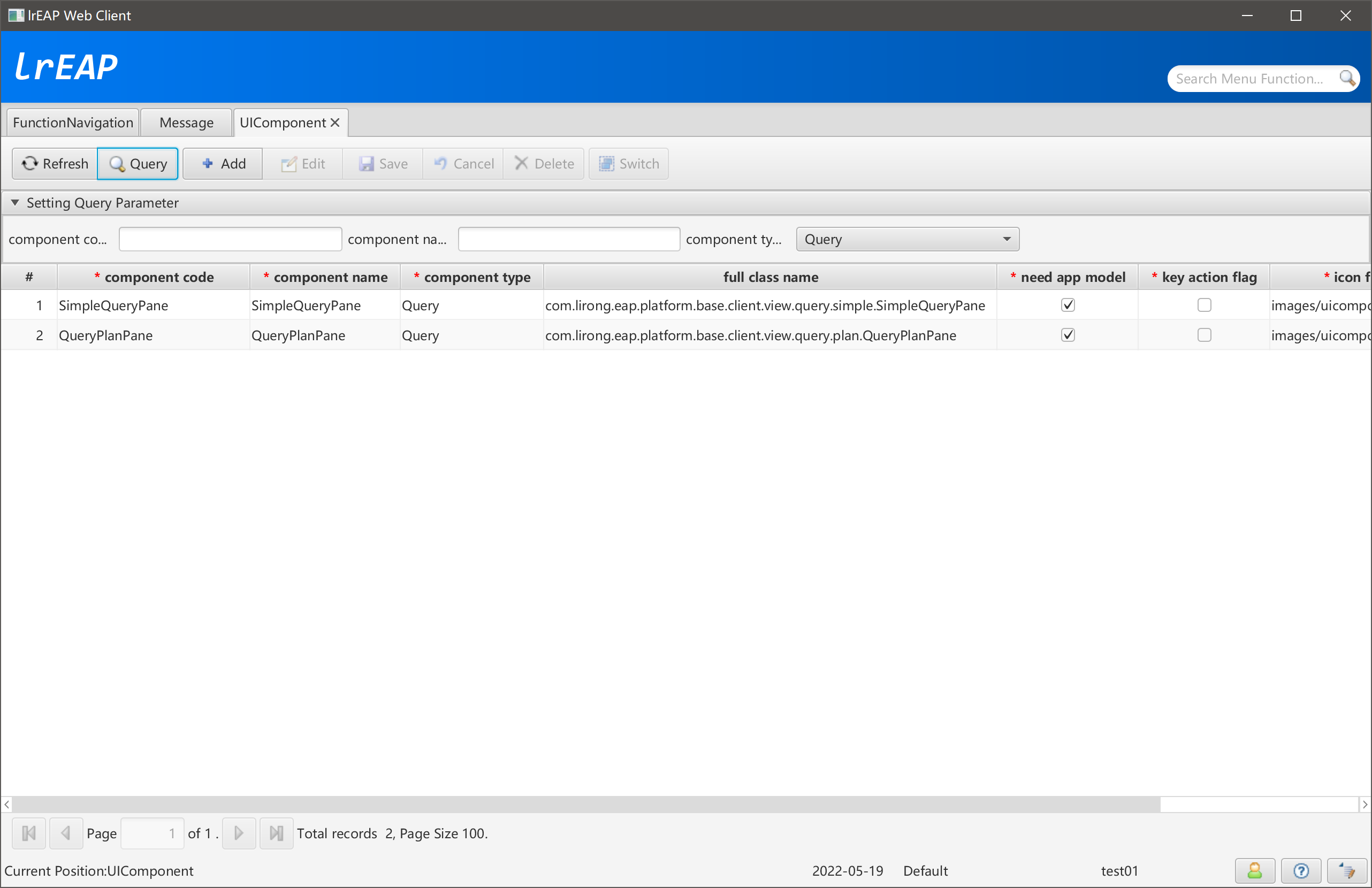
Task: Click the Edit toolbar button
Action: pos(303,164)
